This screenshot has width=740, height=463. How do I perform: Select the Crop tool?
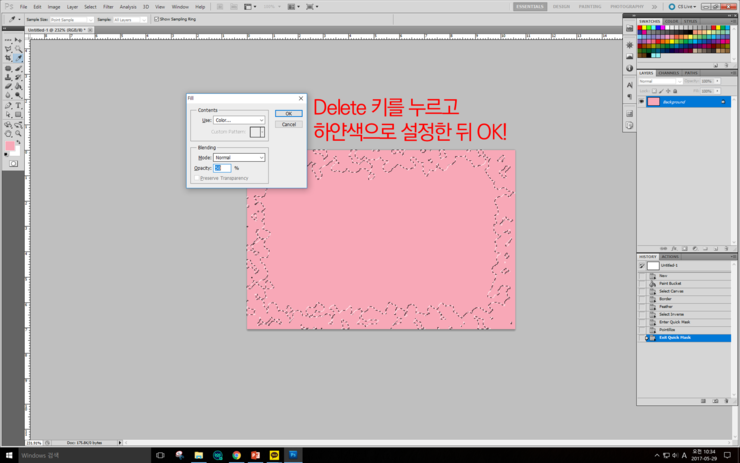click(8, 58)
